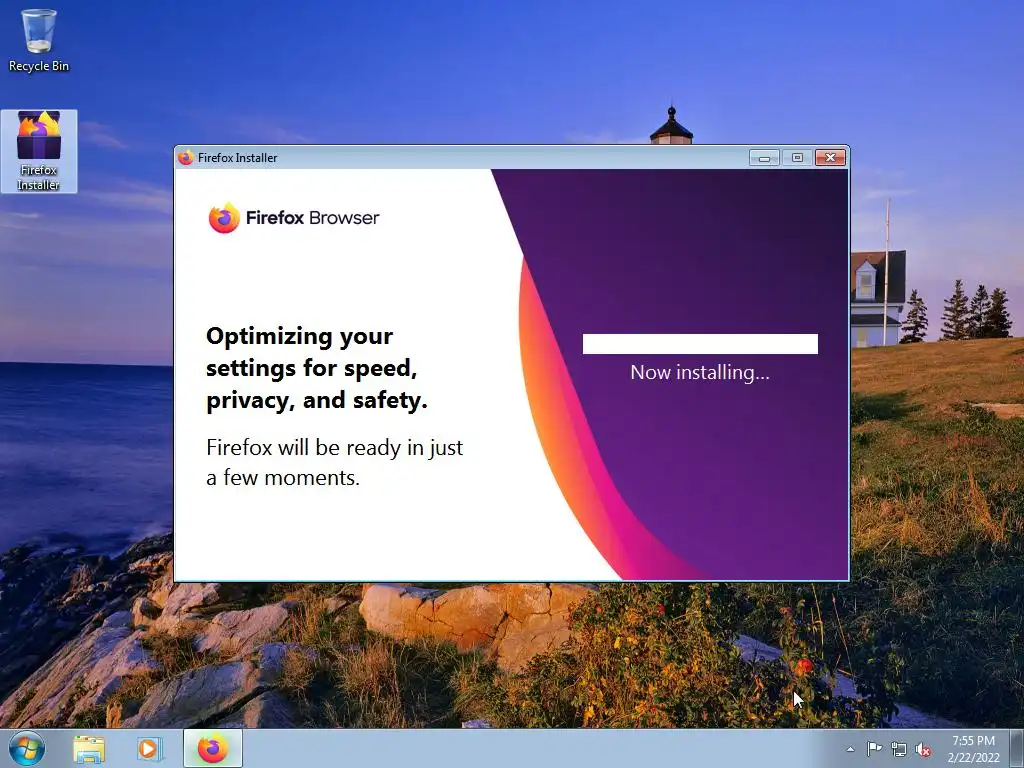Close the Firefox Installer window
The image size is (1024, 768).
(x=830, y=157)
